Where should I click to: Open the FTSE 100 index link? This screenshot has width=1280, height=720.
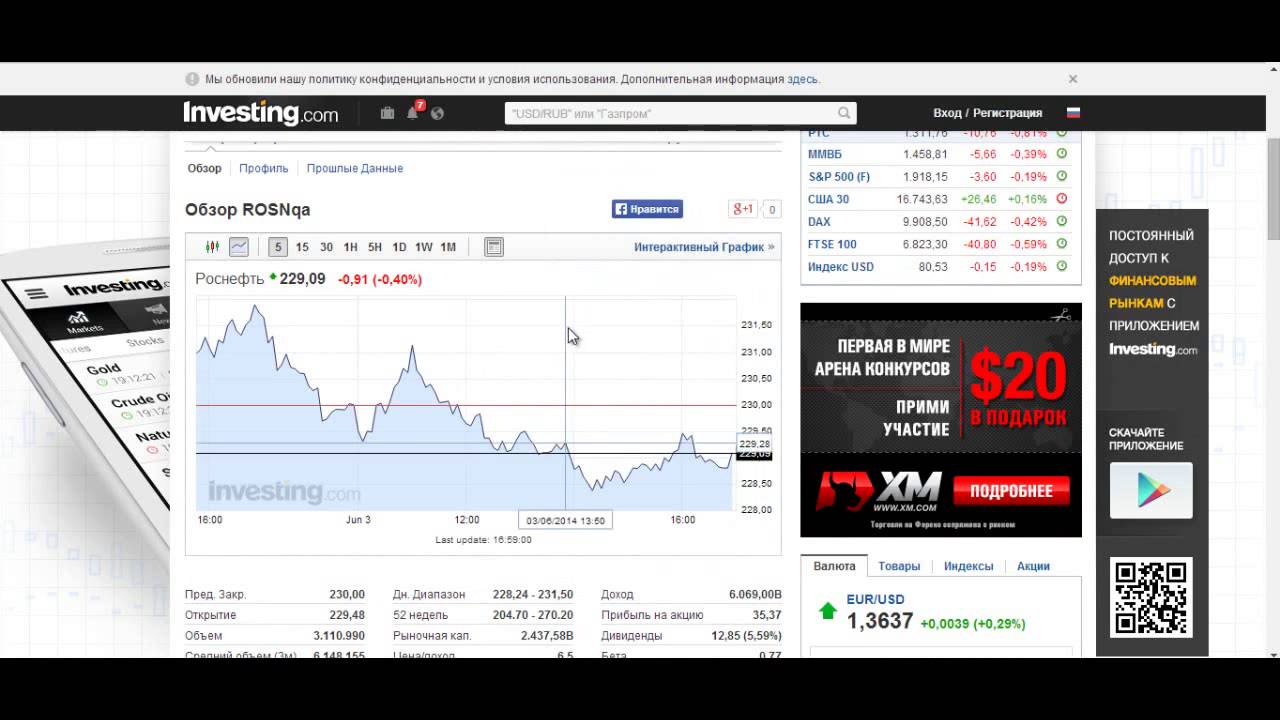(832, 244)
